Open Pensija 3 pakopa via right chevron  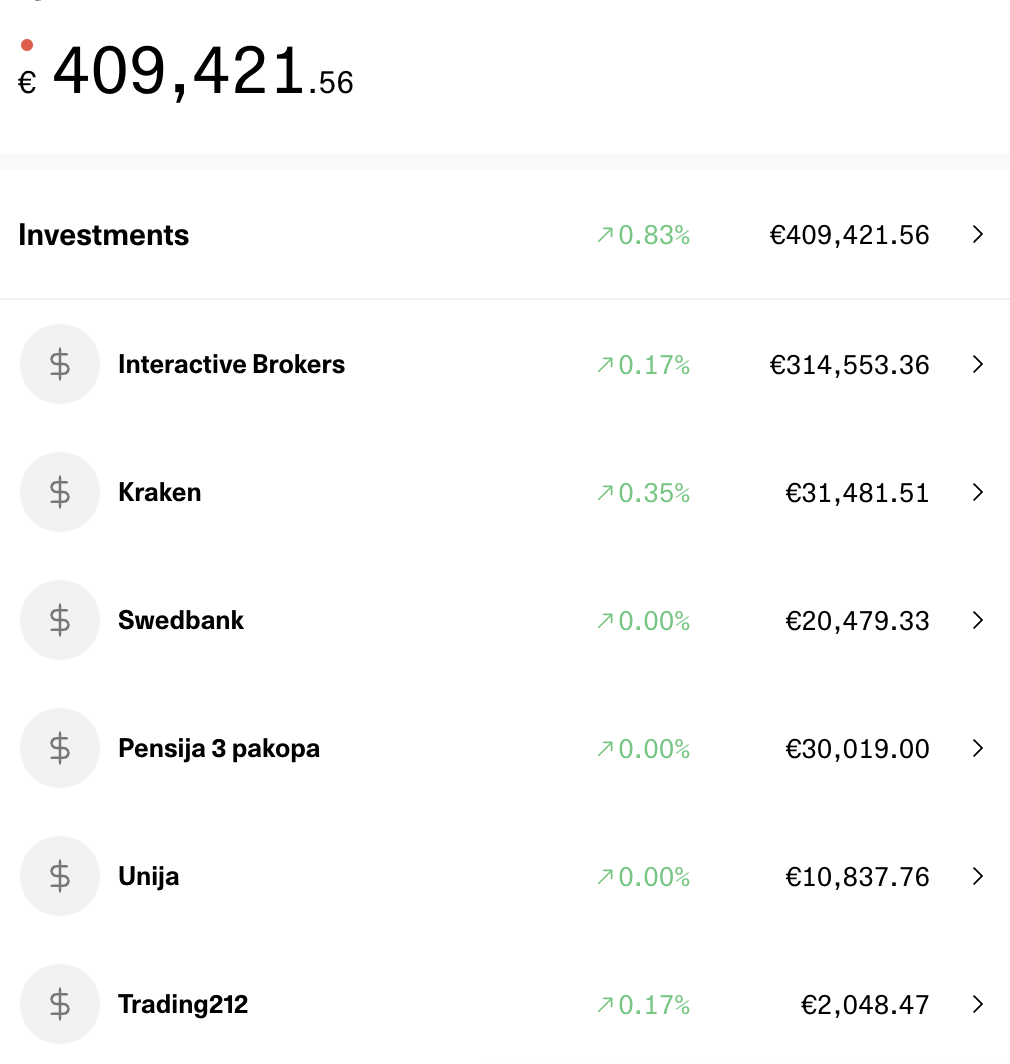[x=977, y=748]
